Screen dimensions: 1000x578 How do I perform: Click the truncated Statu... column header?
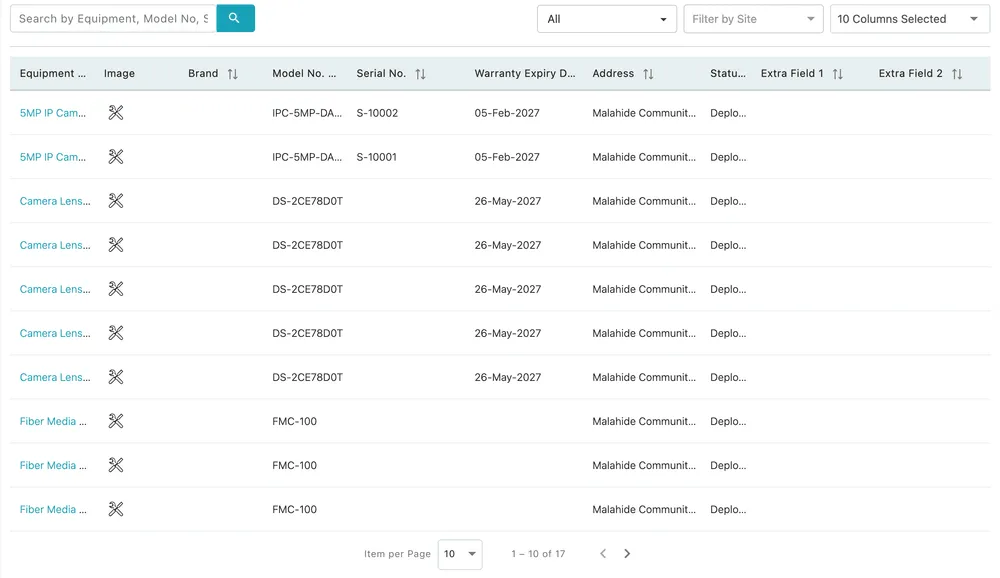coord(728,73)
